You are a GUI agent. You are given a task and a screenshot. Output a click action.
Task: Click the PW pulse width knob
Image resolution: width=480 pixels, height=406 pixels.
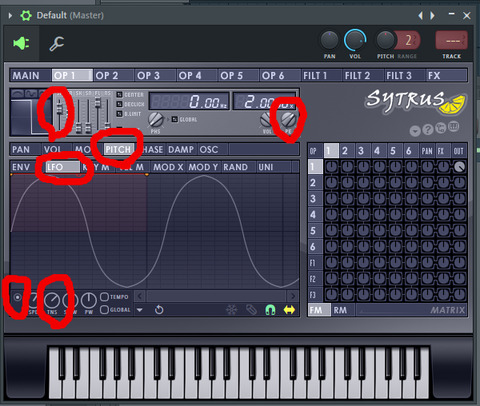(x=88, y=300)
